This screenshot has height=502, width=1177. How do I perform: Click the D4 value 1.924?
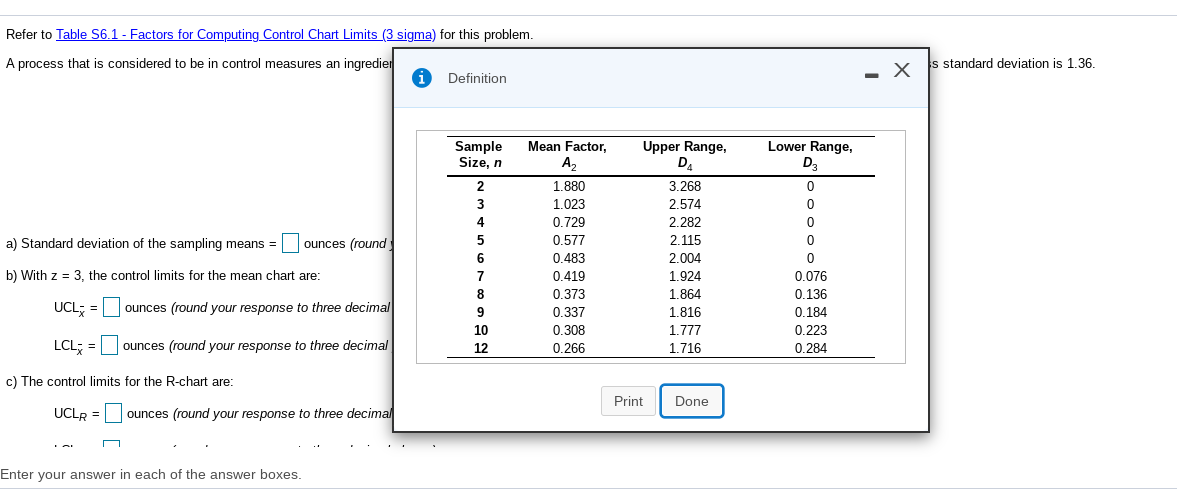point(685,277)
